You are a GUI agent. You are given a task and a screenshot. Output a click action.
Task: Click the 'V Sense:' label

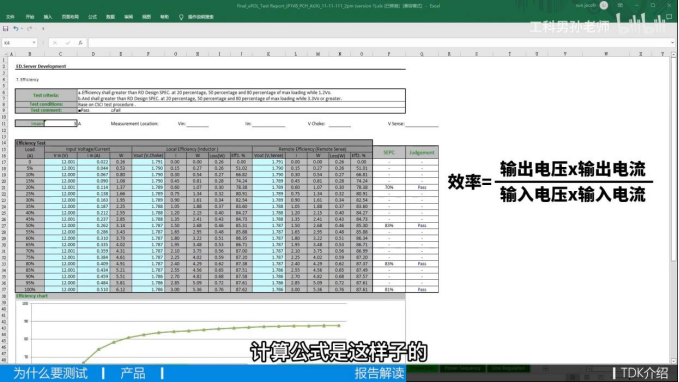point(396,124)
